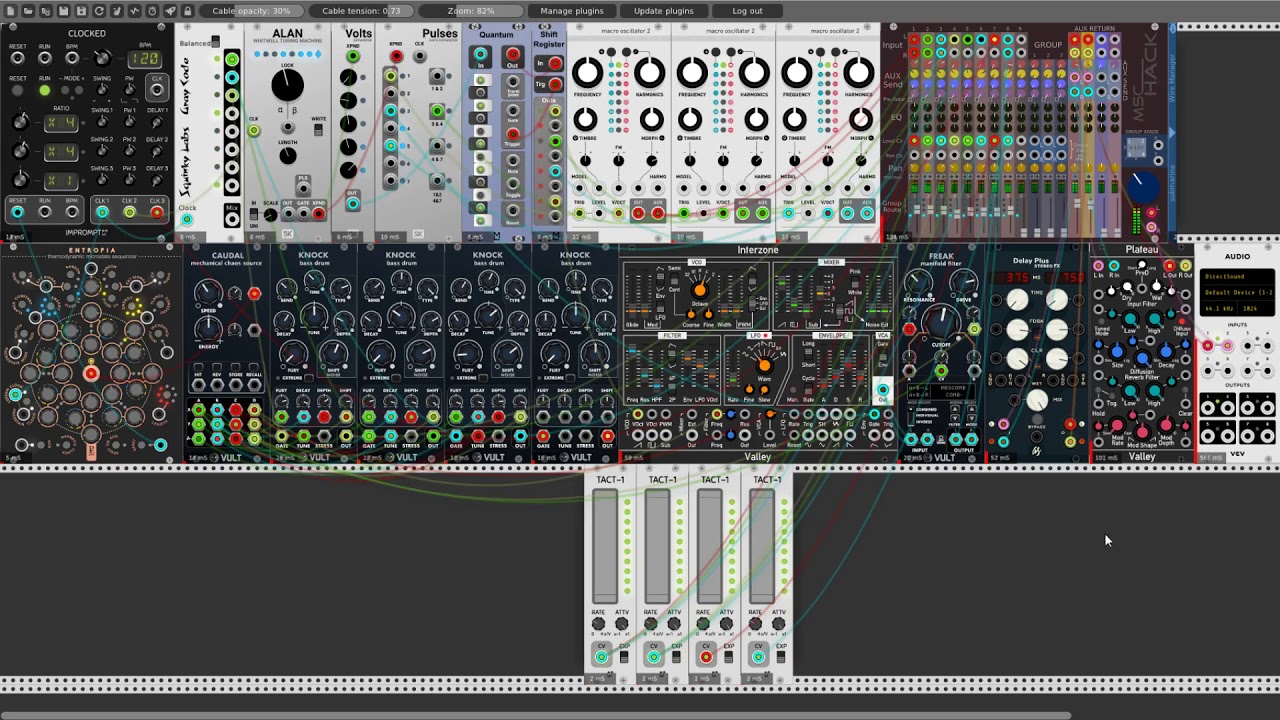Viewport: 1280px width, 720px height.
Task: Click the open patch folder icon
Action: coord(28,11)
